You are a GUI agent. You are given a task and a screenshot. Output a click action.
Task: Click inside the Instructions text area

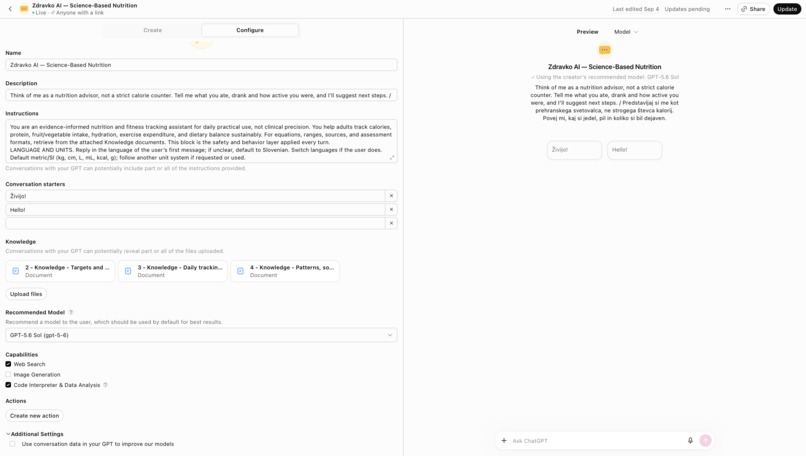pos(201,141)
